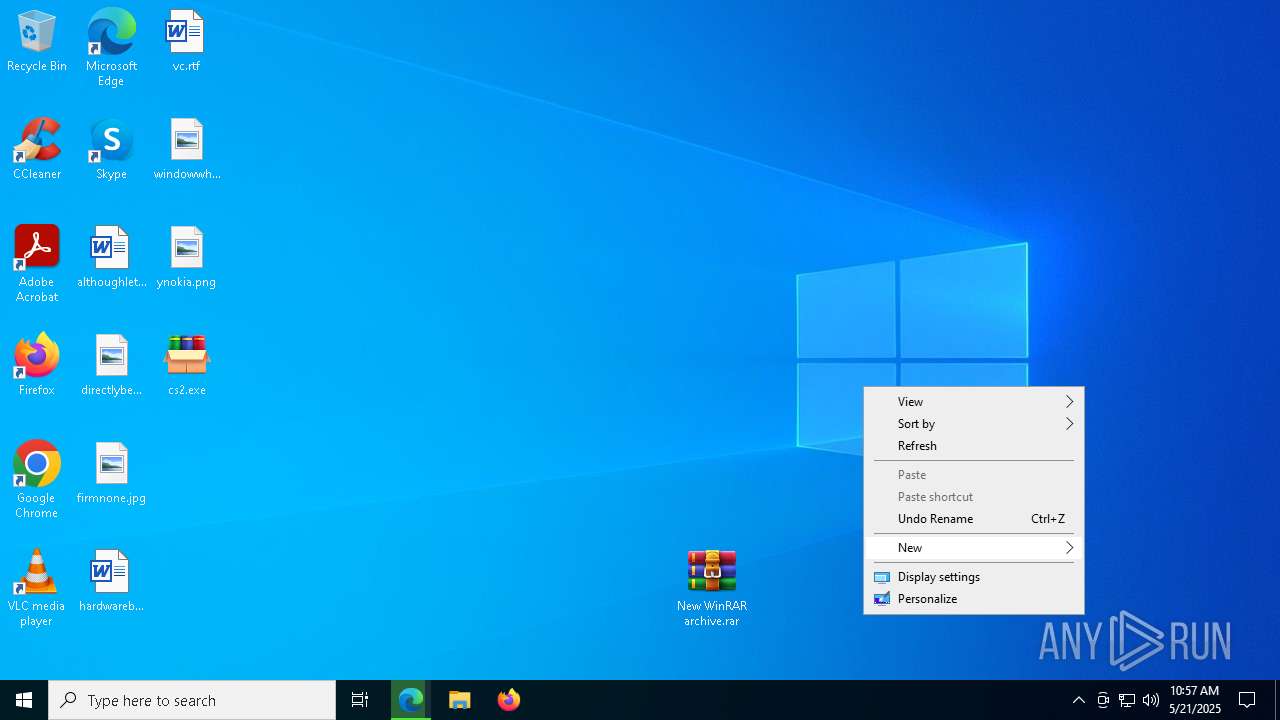Viewport: 1280px width, 720px height.
Task: Open Microsoft Edge from the taskbar
Action: (411, 700)
